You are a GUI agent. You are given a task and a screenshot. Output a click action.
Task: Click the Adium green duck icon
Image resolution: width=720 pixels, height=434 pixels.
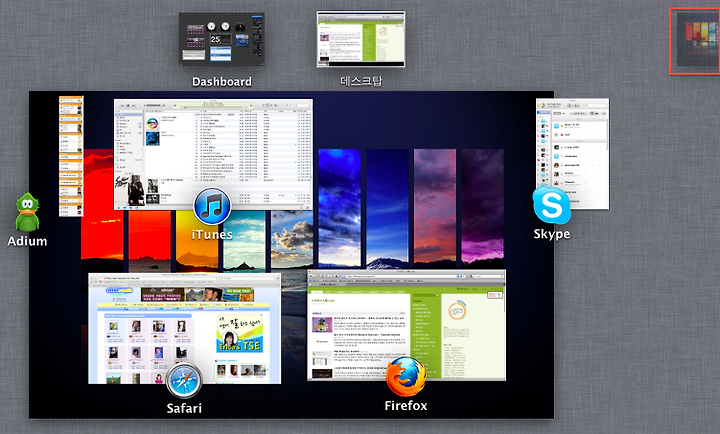click(x=27, y=212)
